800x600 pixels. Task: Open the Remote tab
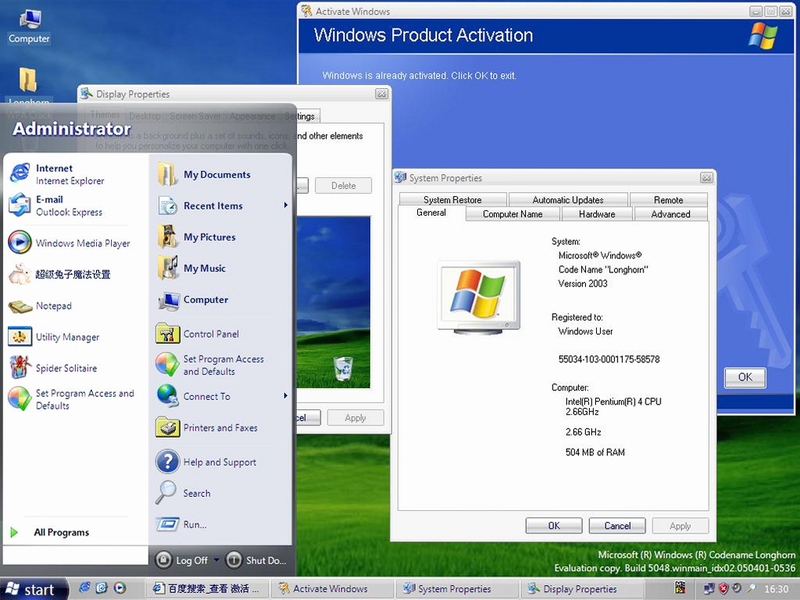[668, 199]
